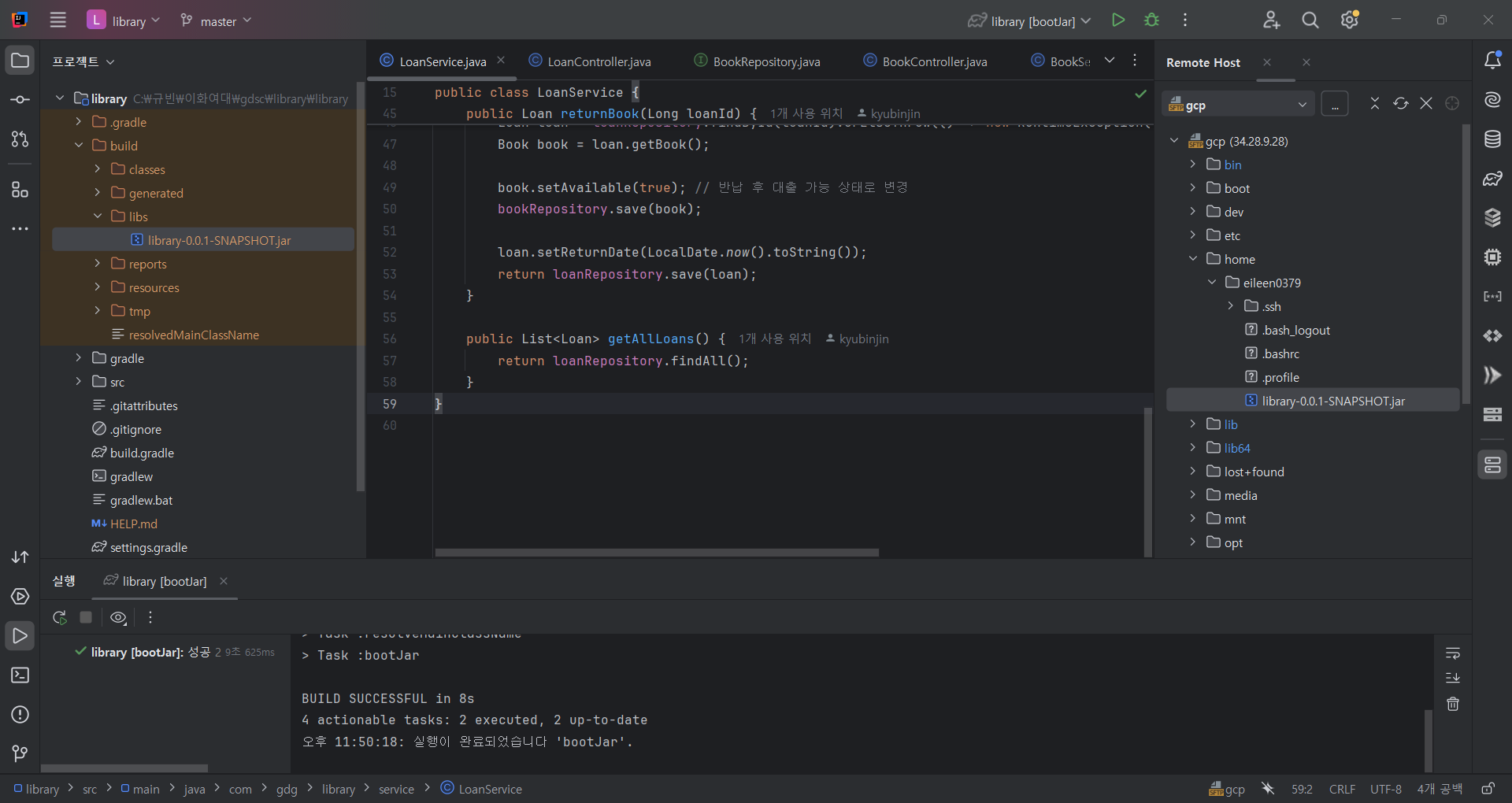This screenshot has height=803, width=1512.
Task: Select remote library-0.0.1-SNAPSHOT.jar file
Action: click(1314, 401)
